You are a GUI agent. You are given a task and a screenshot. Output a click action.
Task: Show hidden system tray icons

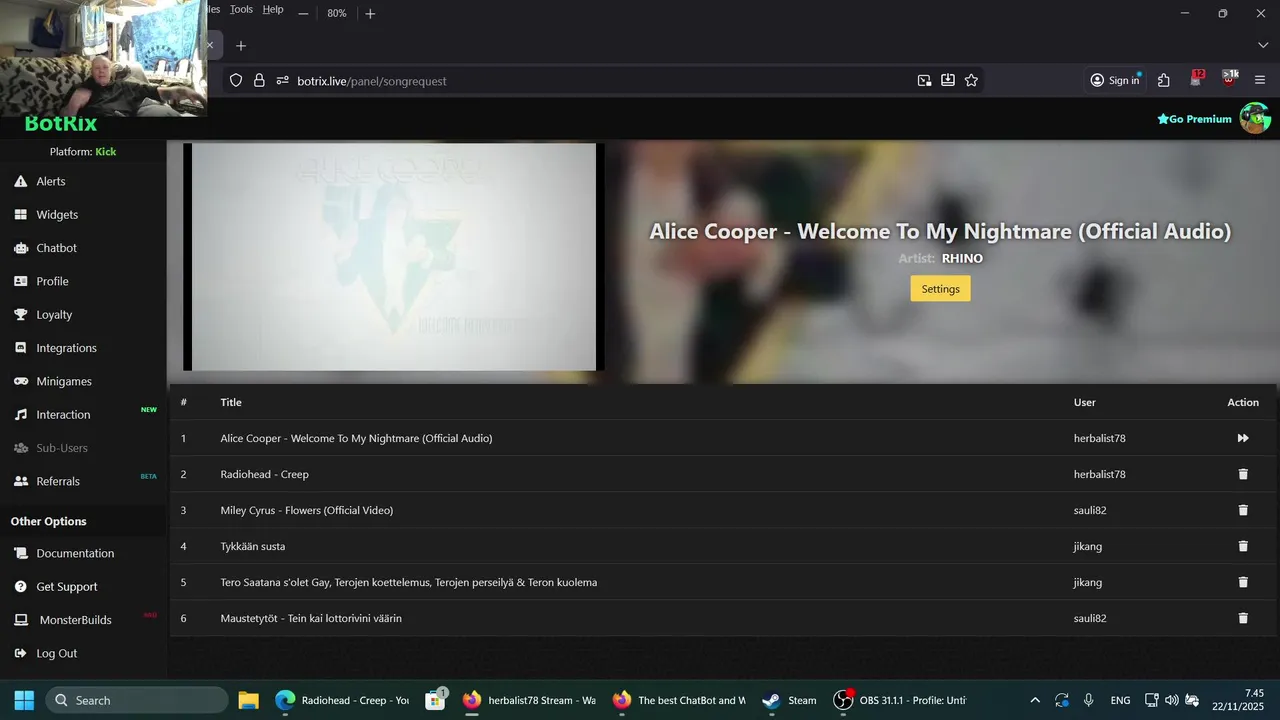[x=1035, y=700]
